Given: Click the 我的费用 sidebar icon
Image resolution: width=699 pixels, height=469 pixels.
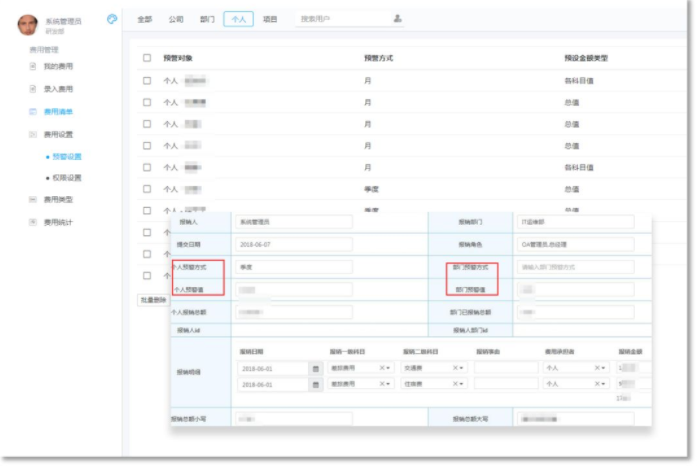Looking at the screenshot, I should coord(33,66).
